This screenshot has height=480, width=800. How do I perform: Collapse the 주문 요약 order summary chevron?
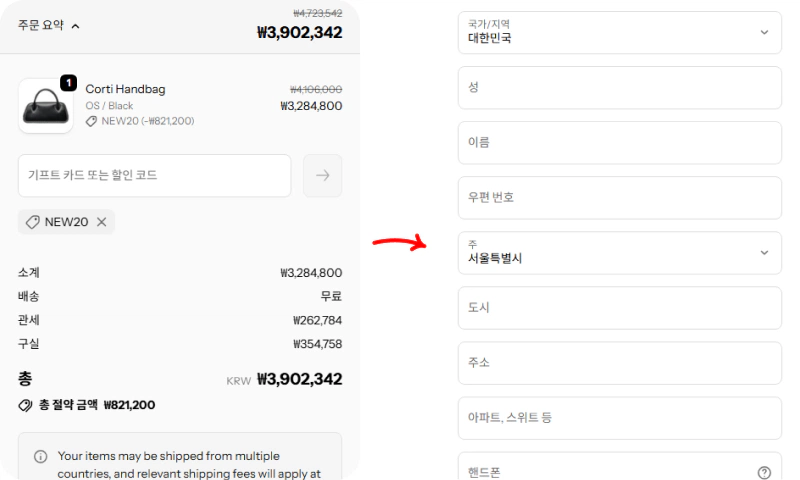click(x=76, y=26)
